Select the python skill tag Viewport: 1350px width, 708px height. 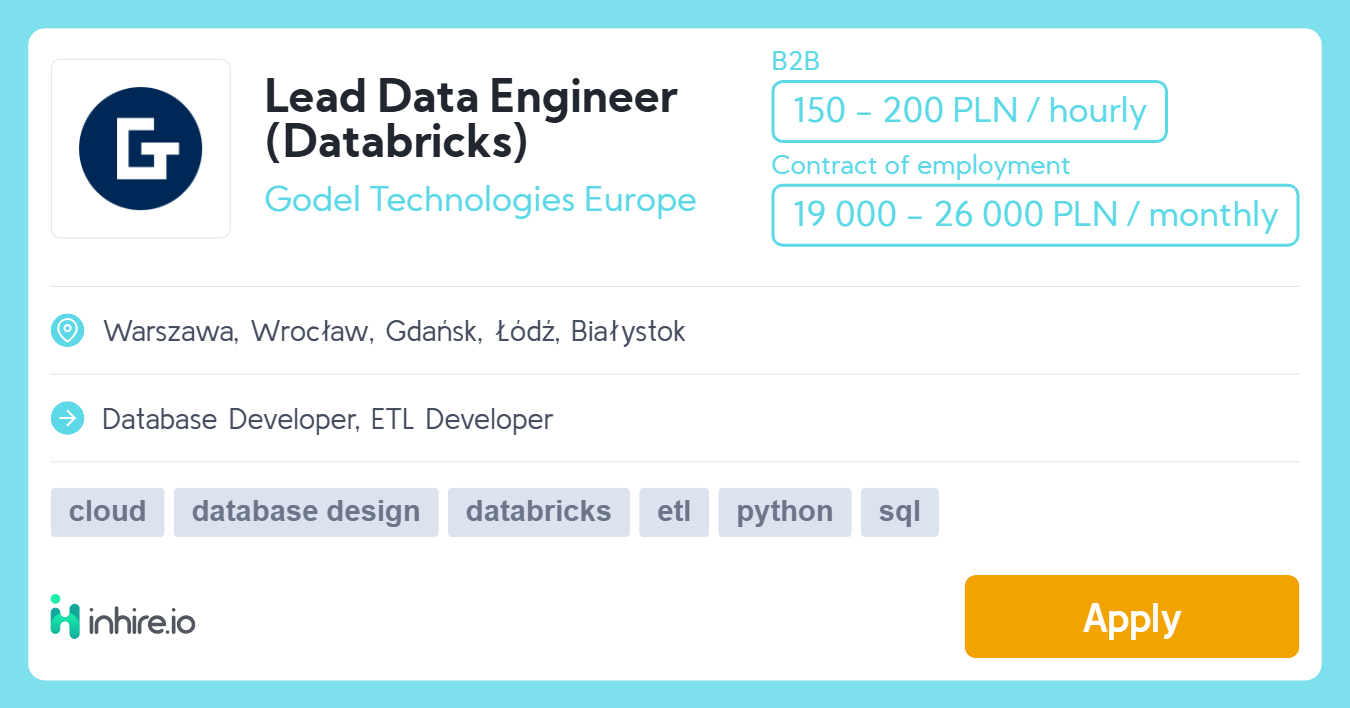pos(785,512)
